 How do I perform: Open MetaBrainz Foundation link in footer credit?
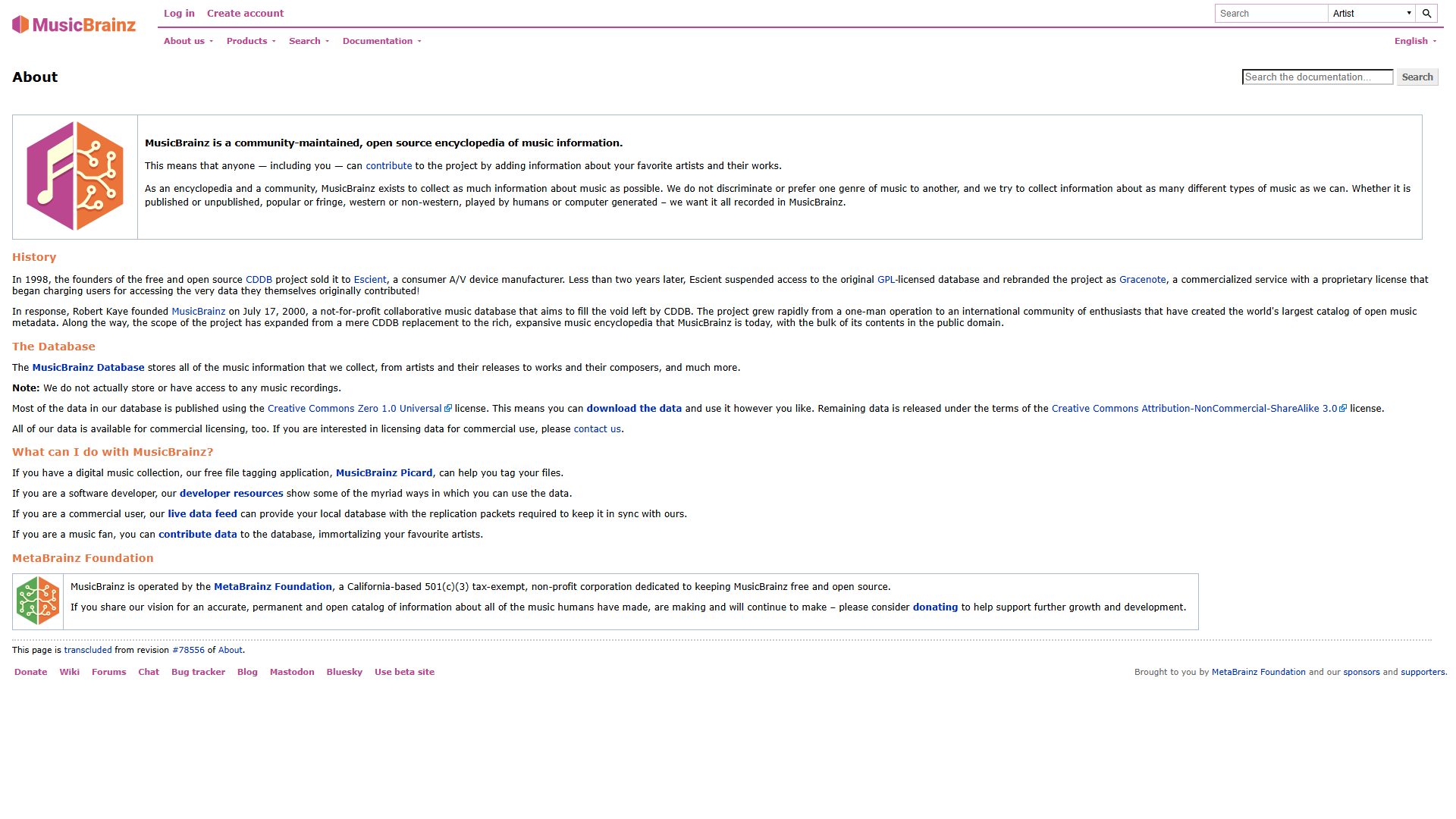(x=1259, y=673)
